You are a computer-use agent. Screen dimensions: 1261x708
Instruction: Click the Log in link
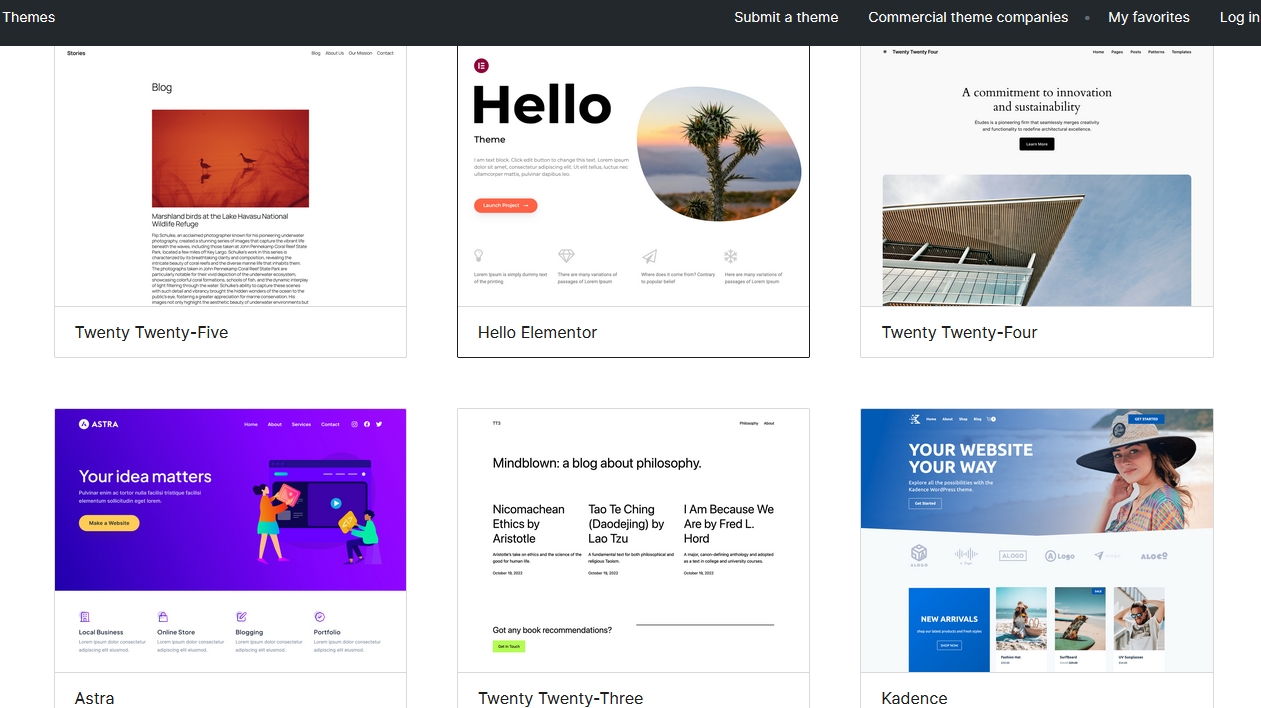(x=1239, y=17)
